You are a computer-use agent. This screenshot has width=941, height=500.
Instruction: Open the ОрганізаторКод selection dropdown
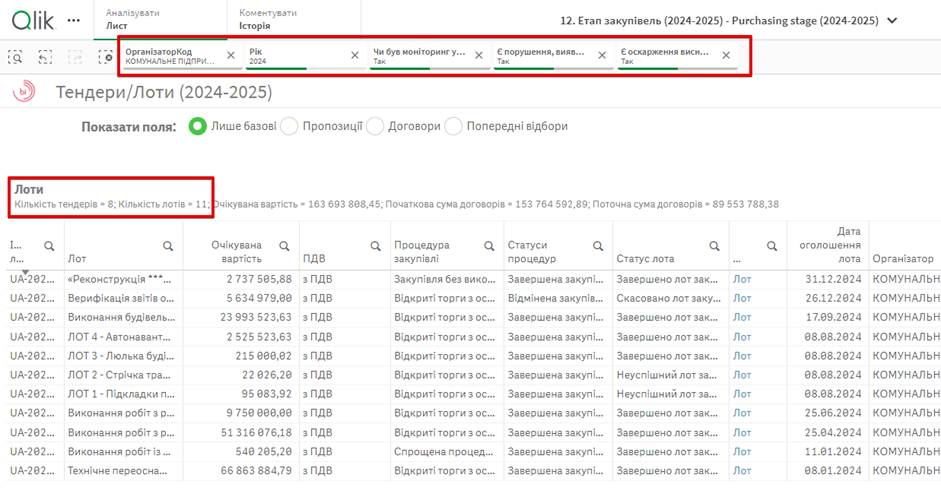170,56
